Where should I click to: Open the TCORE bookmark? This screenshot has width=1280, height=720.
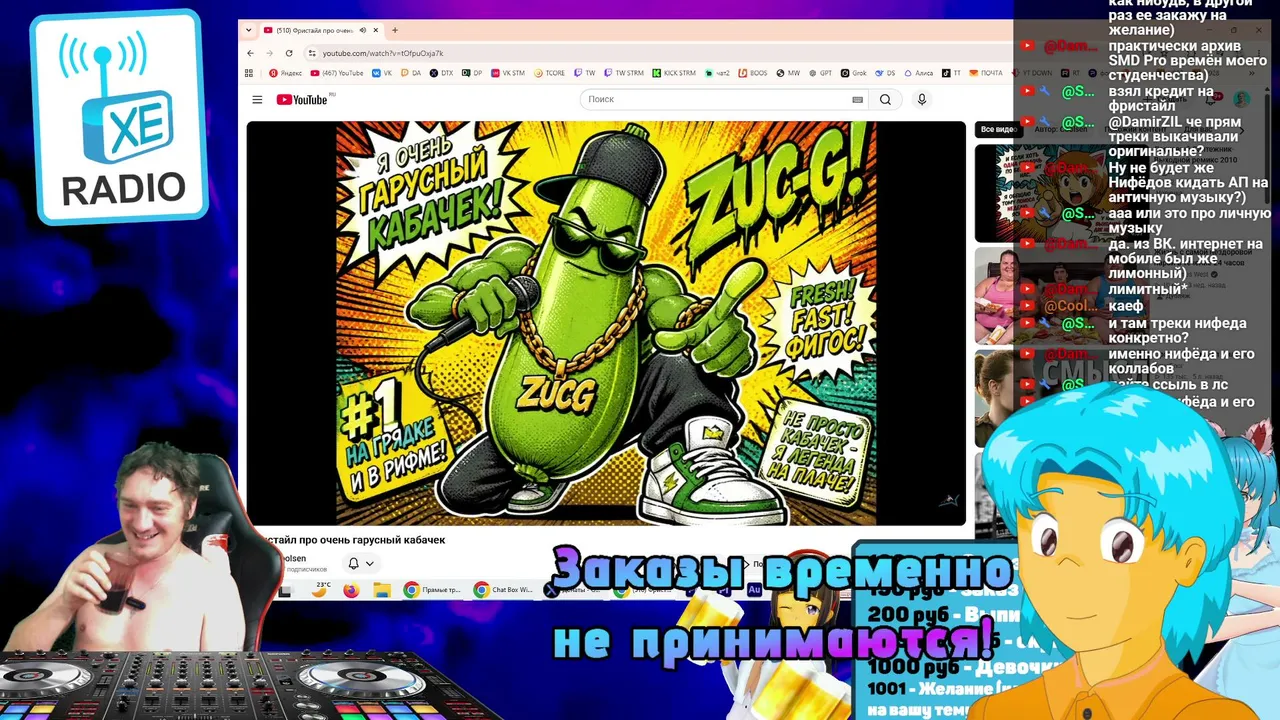pos(550,73)
